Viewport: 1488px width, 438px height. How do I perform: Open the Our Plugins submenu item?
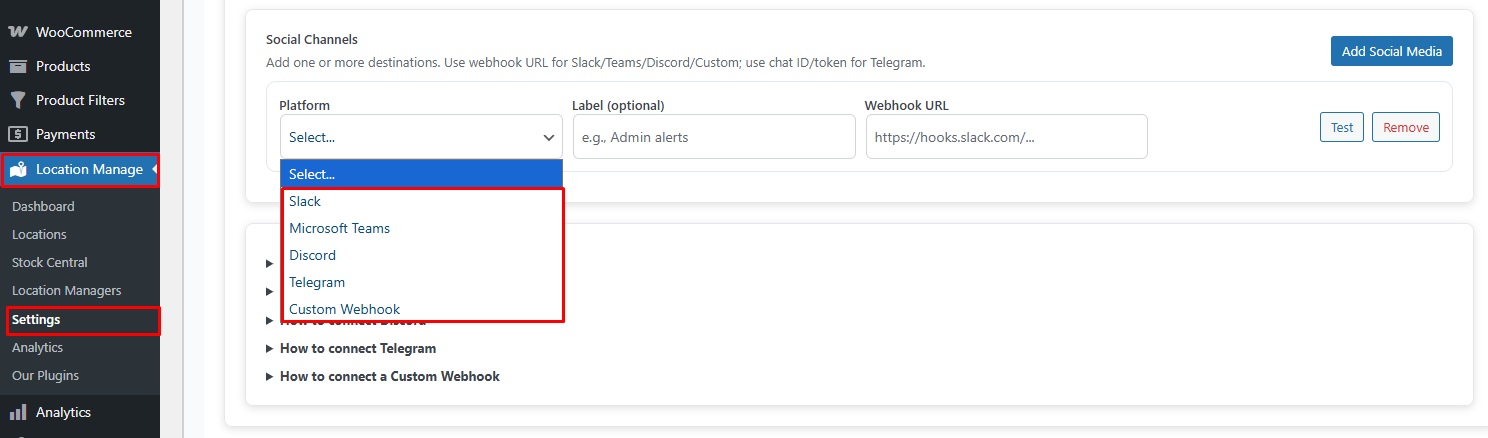45,375
